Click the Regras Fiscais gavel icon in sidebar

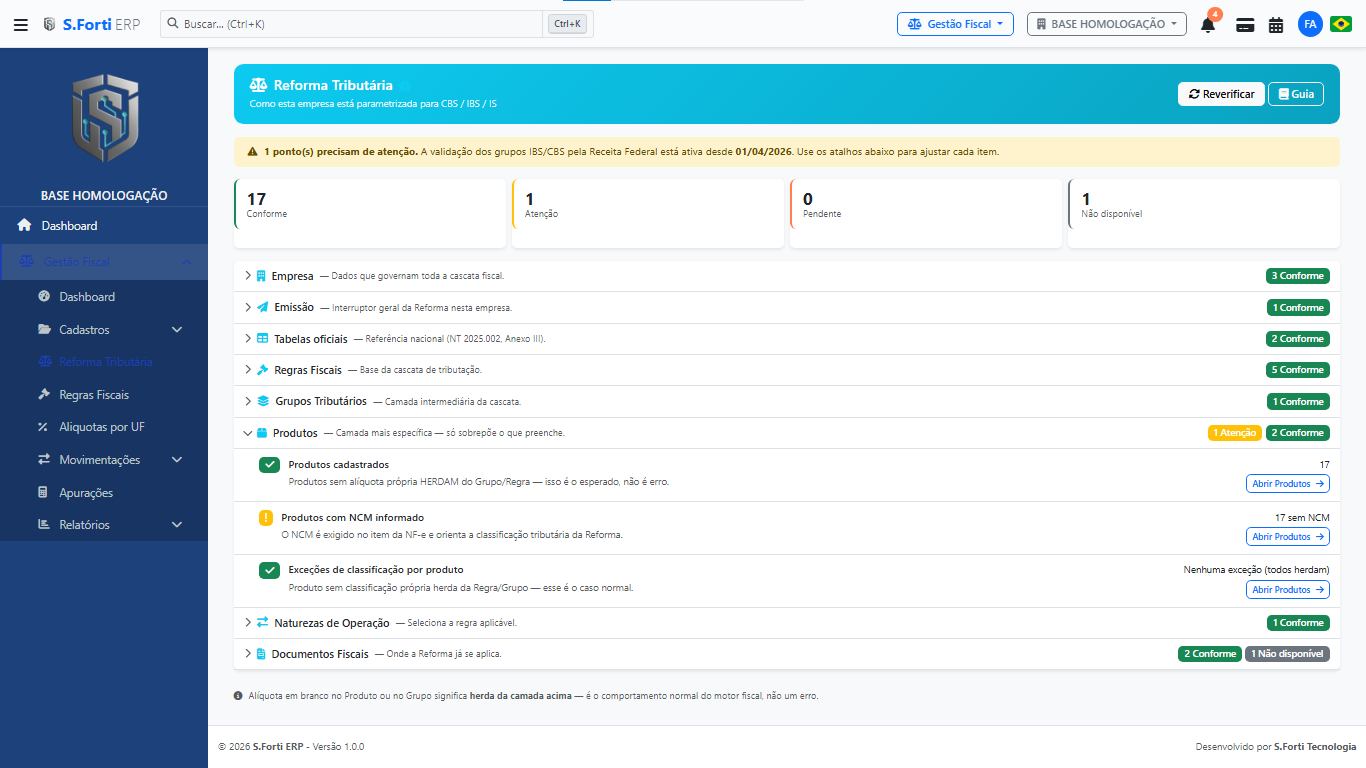tap(44, 395)
